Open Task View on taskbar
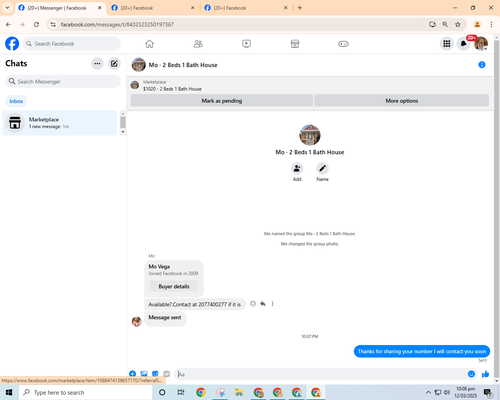The width and height of the screenshot is (500, 400). point(181,392)
